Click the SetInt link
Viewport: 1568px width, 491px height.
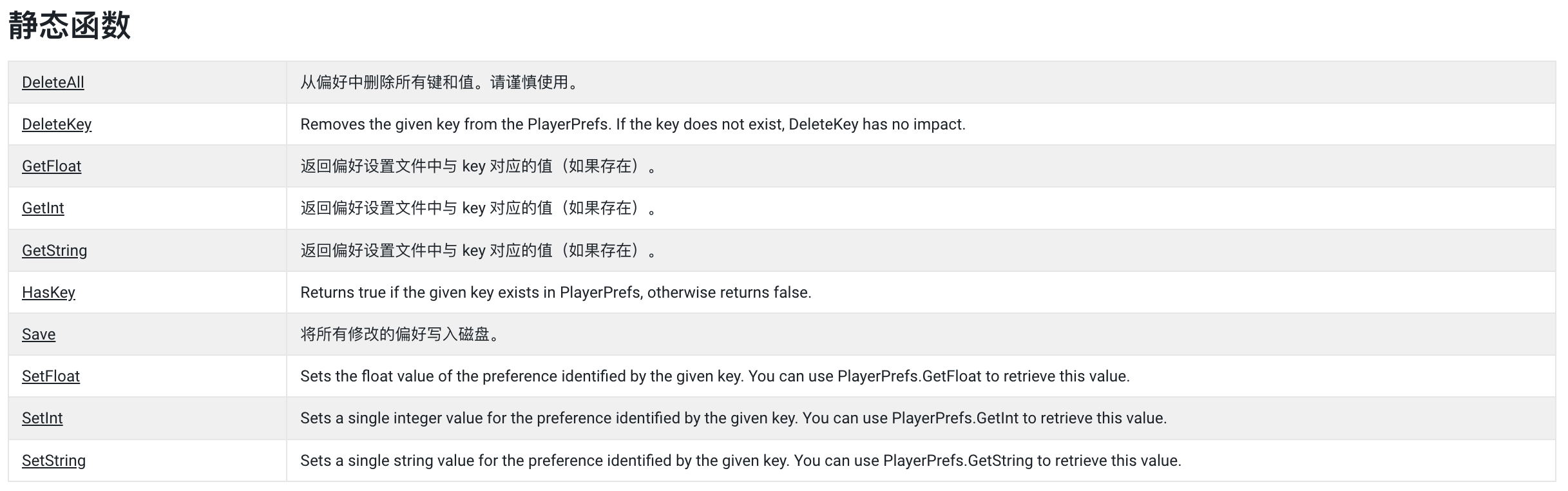click(x=43, y=418)
